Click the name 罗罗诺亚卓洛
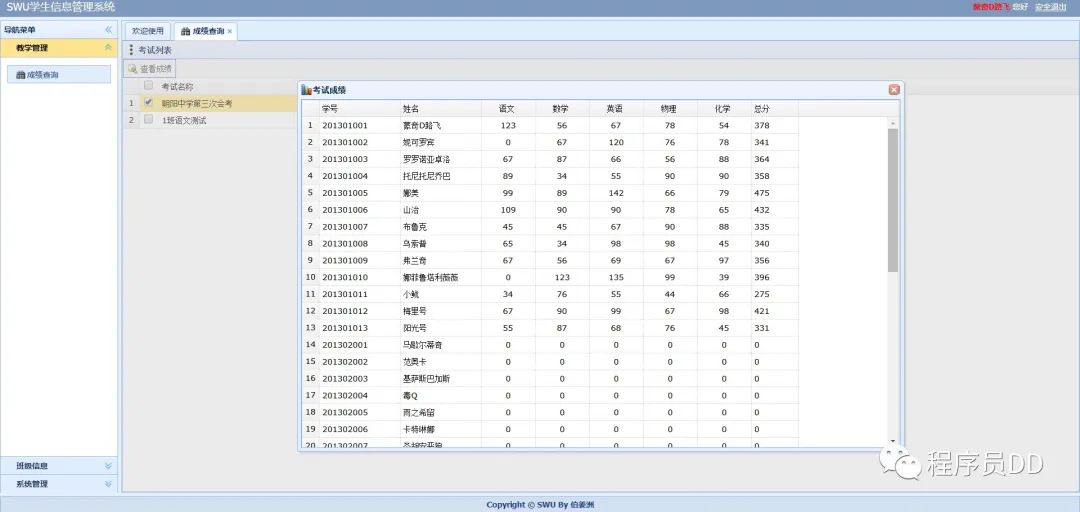 tap(426, 159)
